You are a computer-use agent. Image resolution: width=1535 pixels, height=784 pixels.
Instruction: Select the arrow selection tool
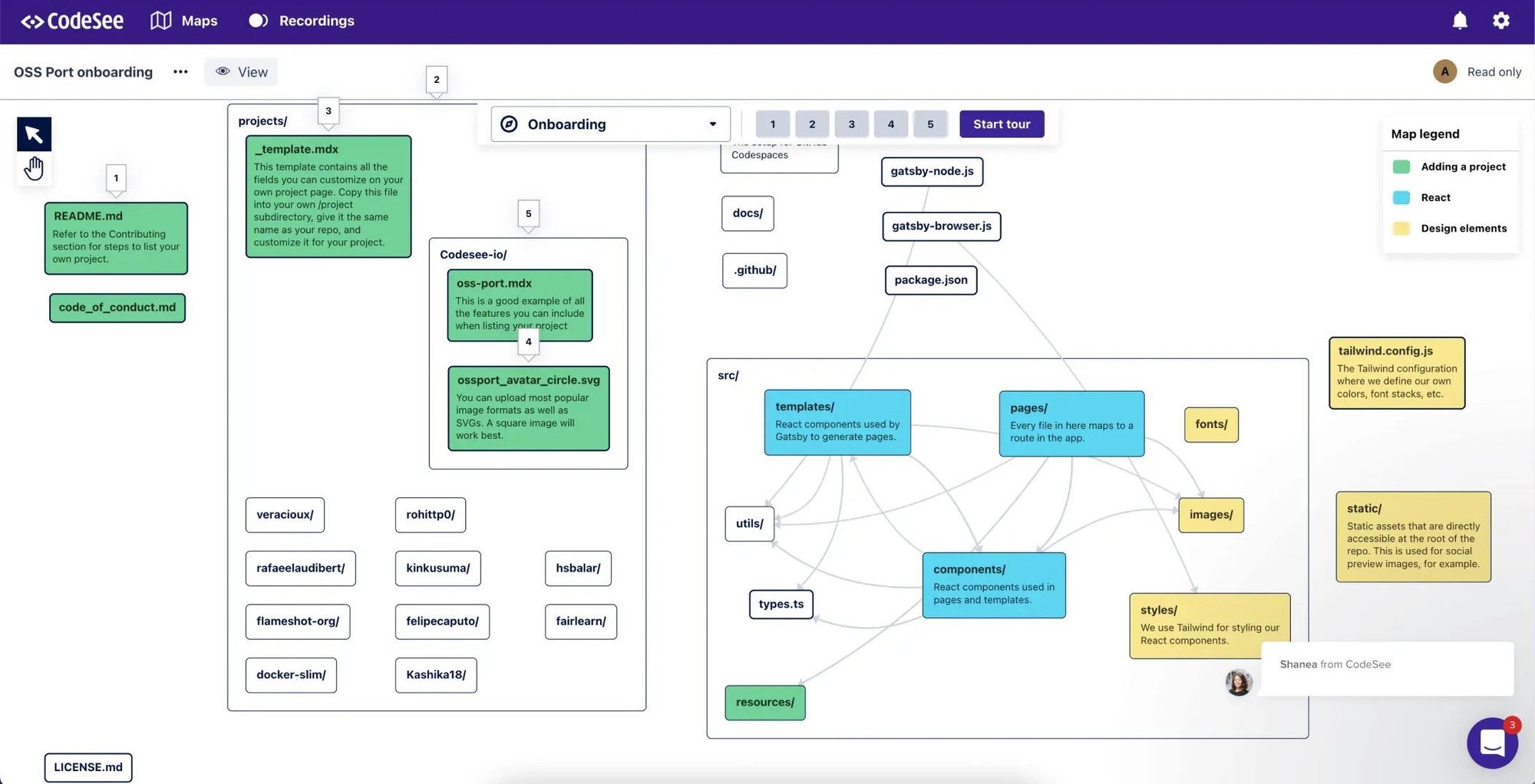pos(33,133)
